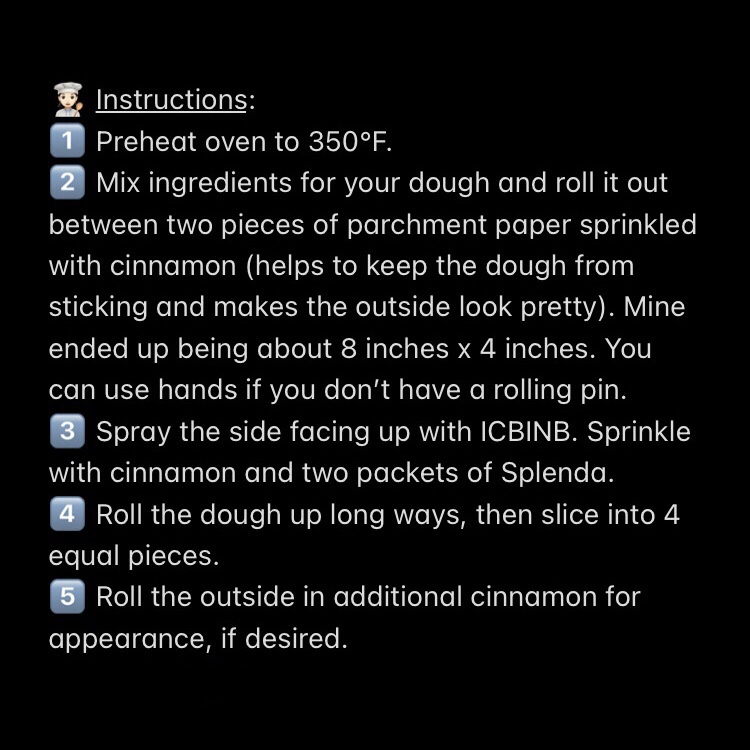Click the number 2 keycap emoji
This screenshot has height=750, width=750.
(x=66, y=183)
